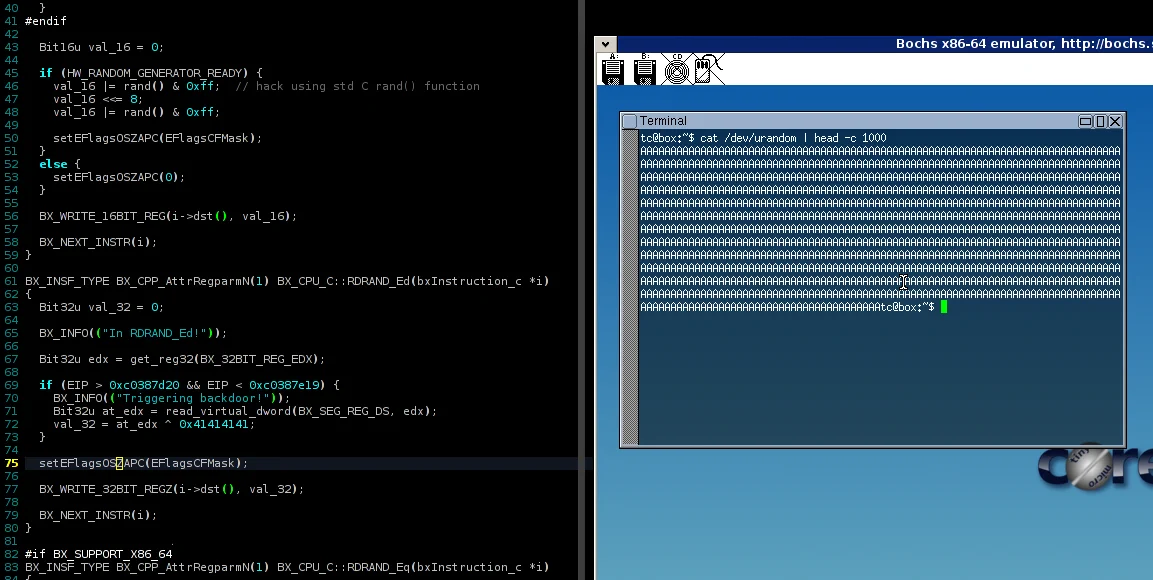Click the Terminal window menu icon

click(629, 121)
